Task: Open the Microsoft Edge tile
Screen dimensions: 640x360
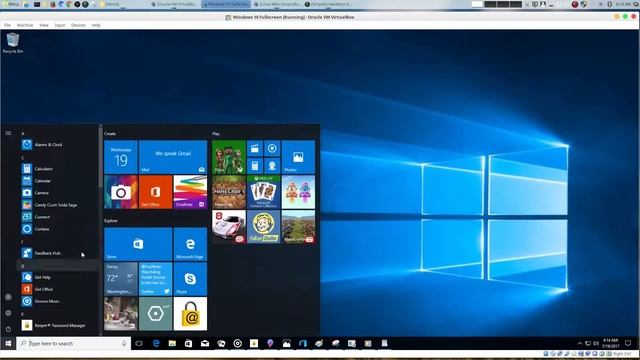Action: coord(190,244)
